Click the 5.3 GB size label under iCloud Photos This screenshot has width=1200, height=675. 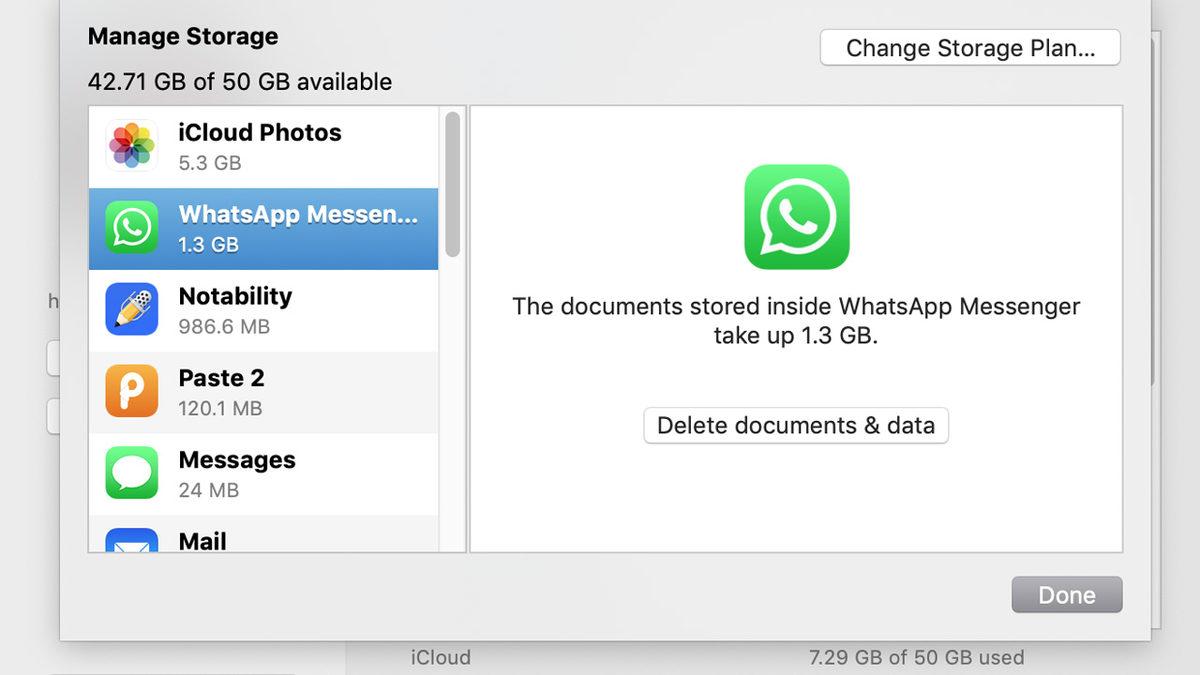[209, 162]
